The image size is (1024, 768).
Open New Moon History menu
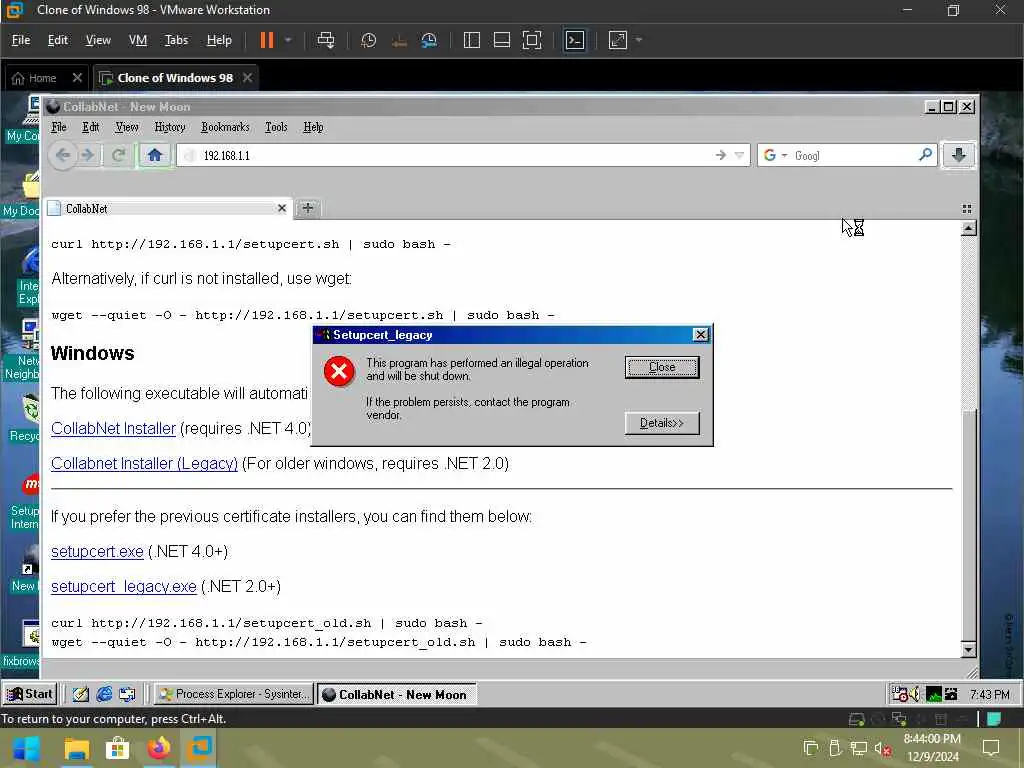pos(170,127)
